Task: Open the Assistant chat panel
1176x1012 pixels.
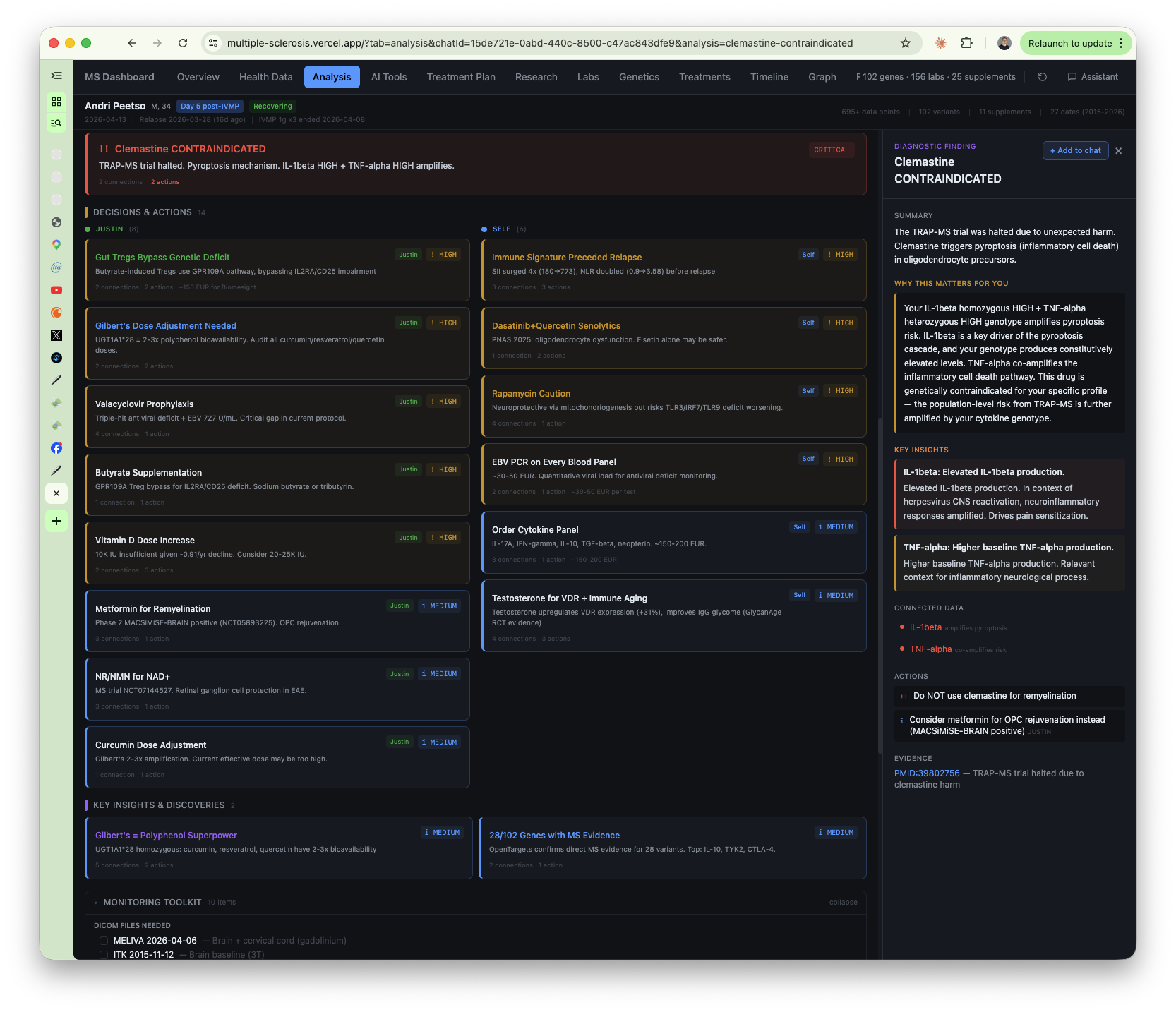Action: coord(1093,77)
